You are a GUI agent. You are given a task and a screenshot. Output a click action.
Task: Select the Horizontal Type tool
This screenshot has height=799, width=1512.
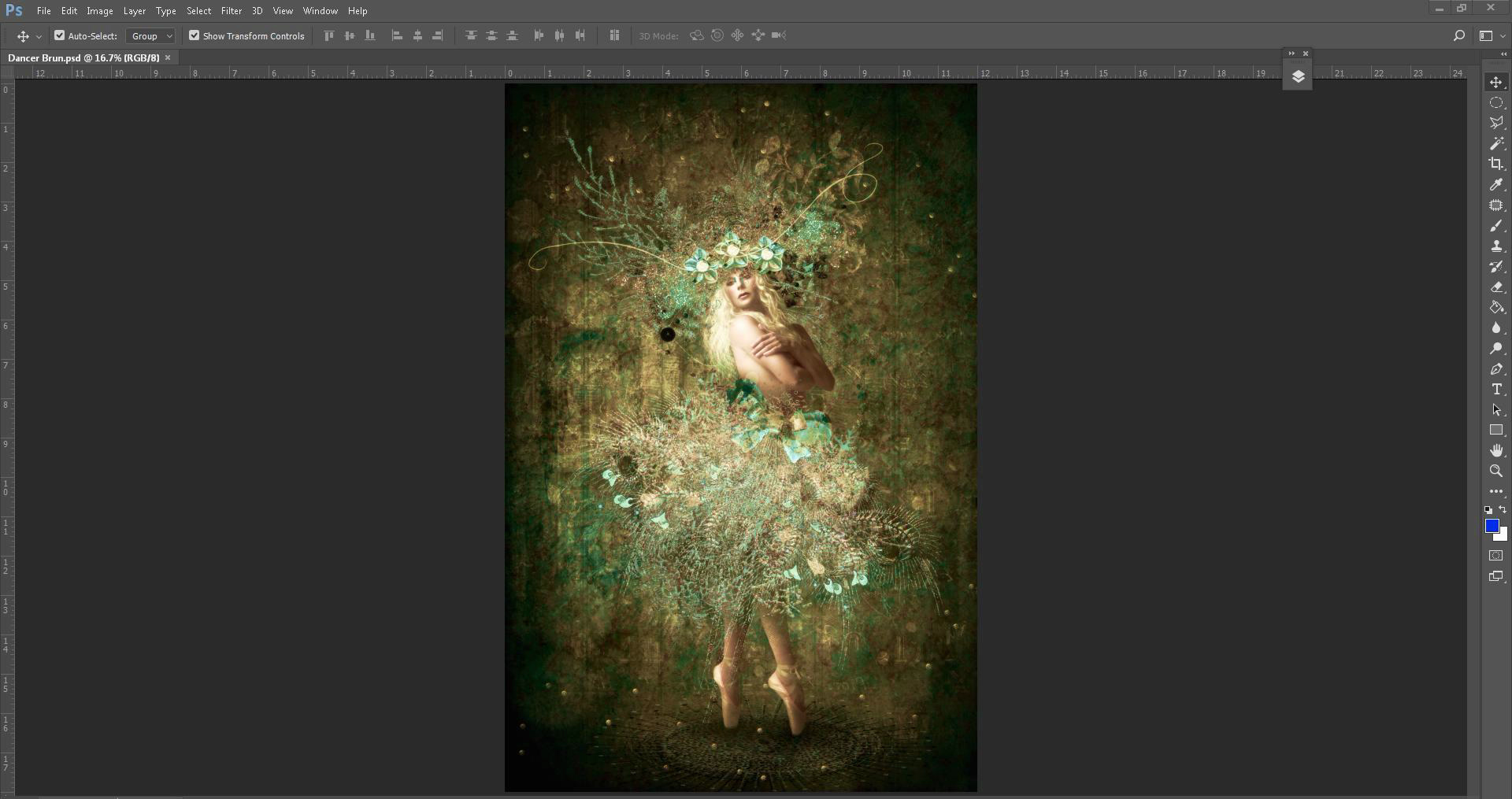click(1495, 390)
